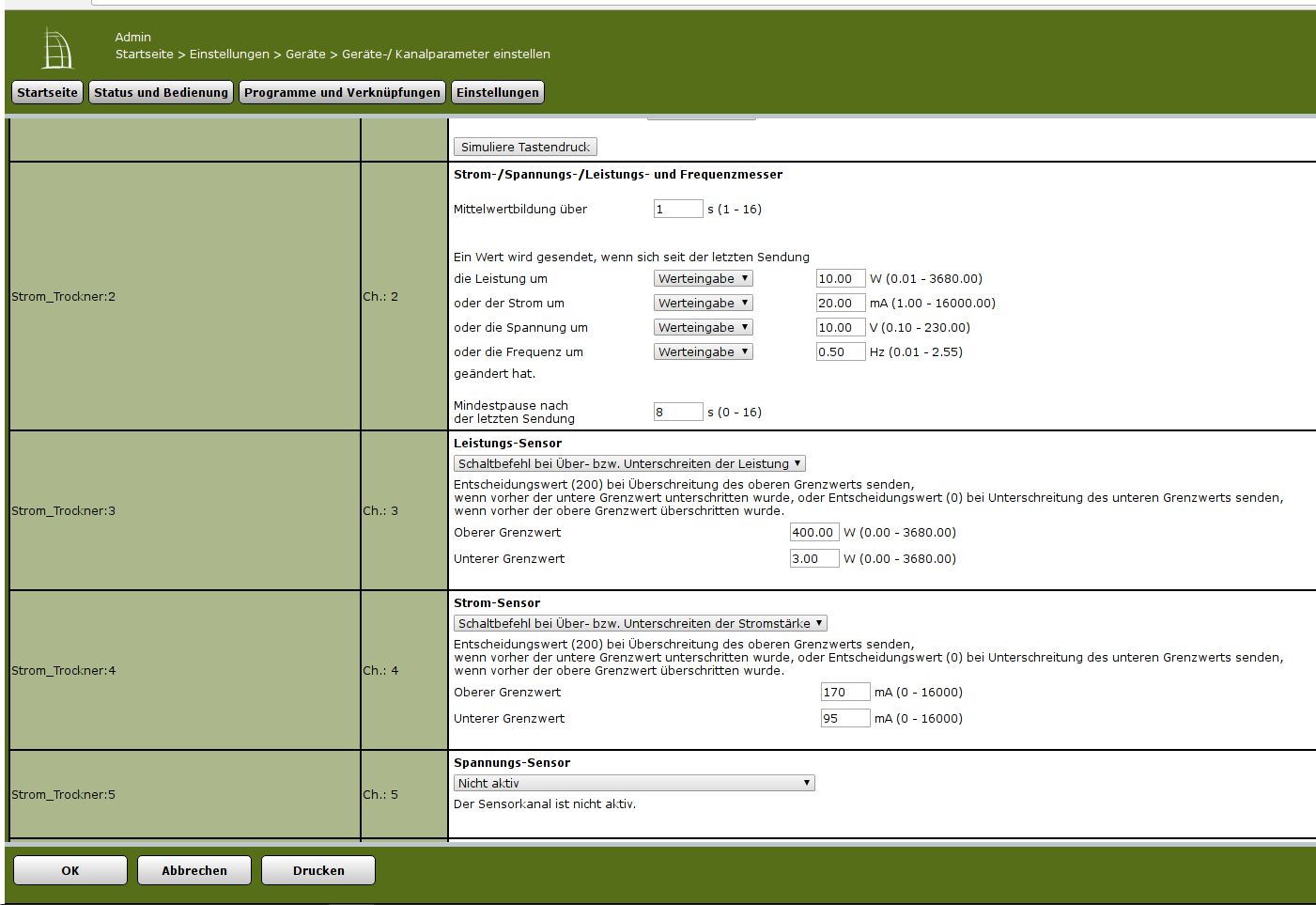
Task: Open Programme und Verknüpfungen menu
Action: click(x=342, y=92)
